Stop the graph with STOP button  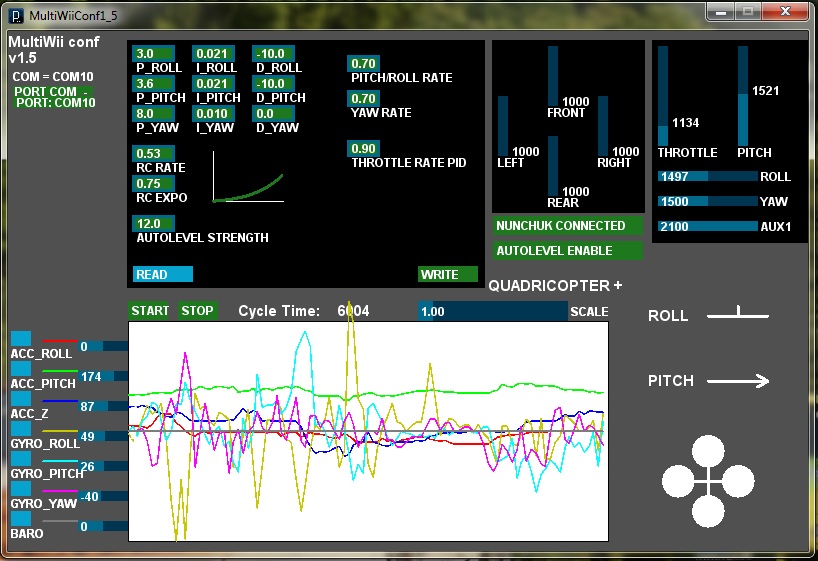point(197,311)
